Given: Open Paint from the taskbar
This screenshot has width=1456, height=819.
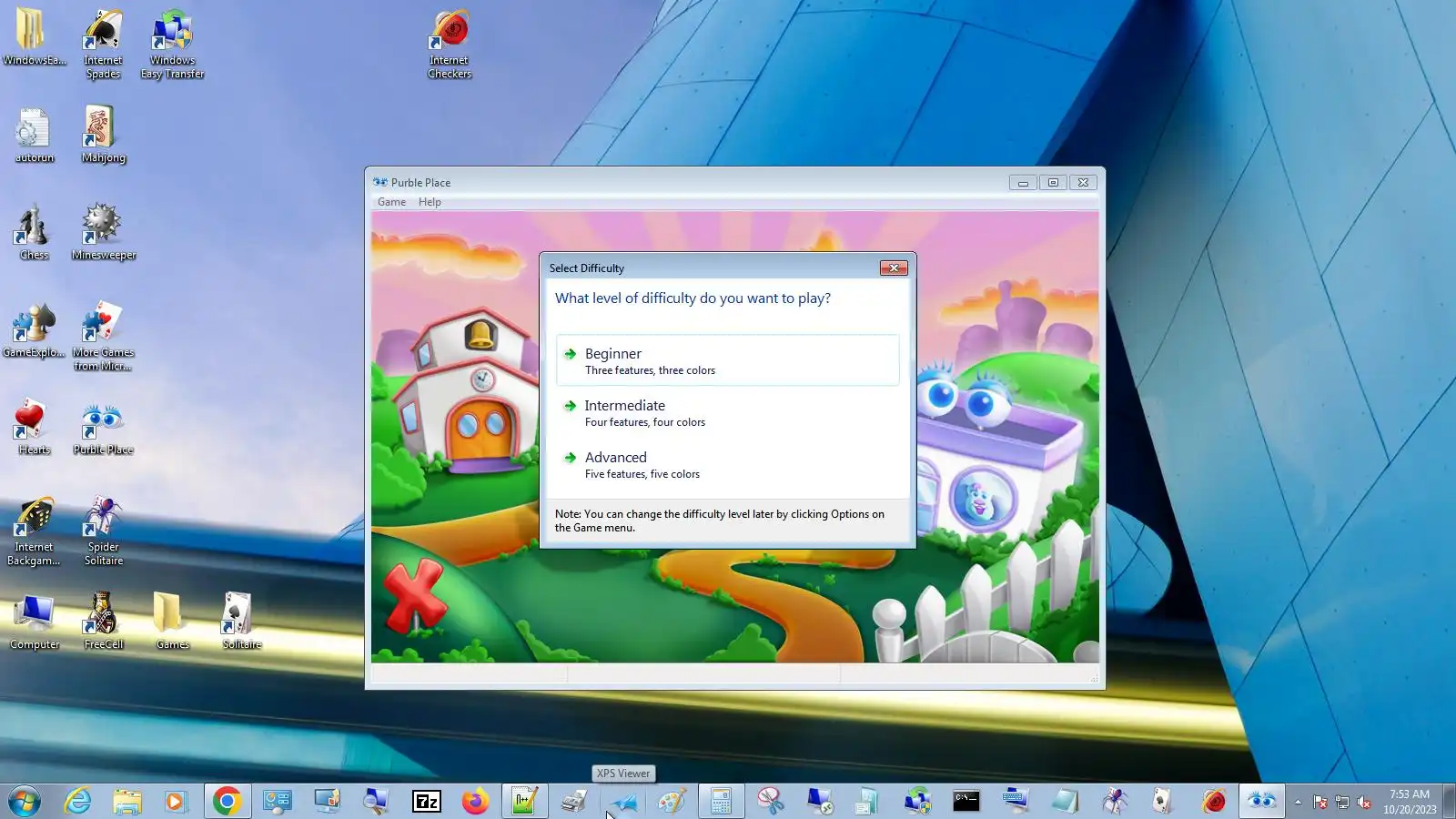Looking at the screenshot, I should pos(672,801).
